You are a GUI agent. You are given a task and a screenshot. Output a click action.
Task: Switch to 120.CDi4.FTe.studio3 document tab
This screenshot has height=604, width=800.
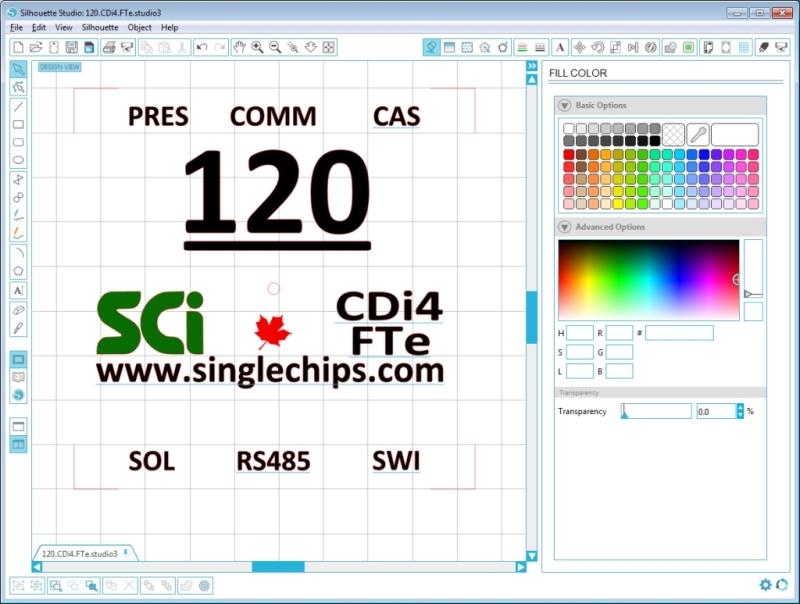point(80,553)
